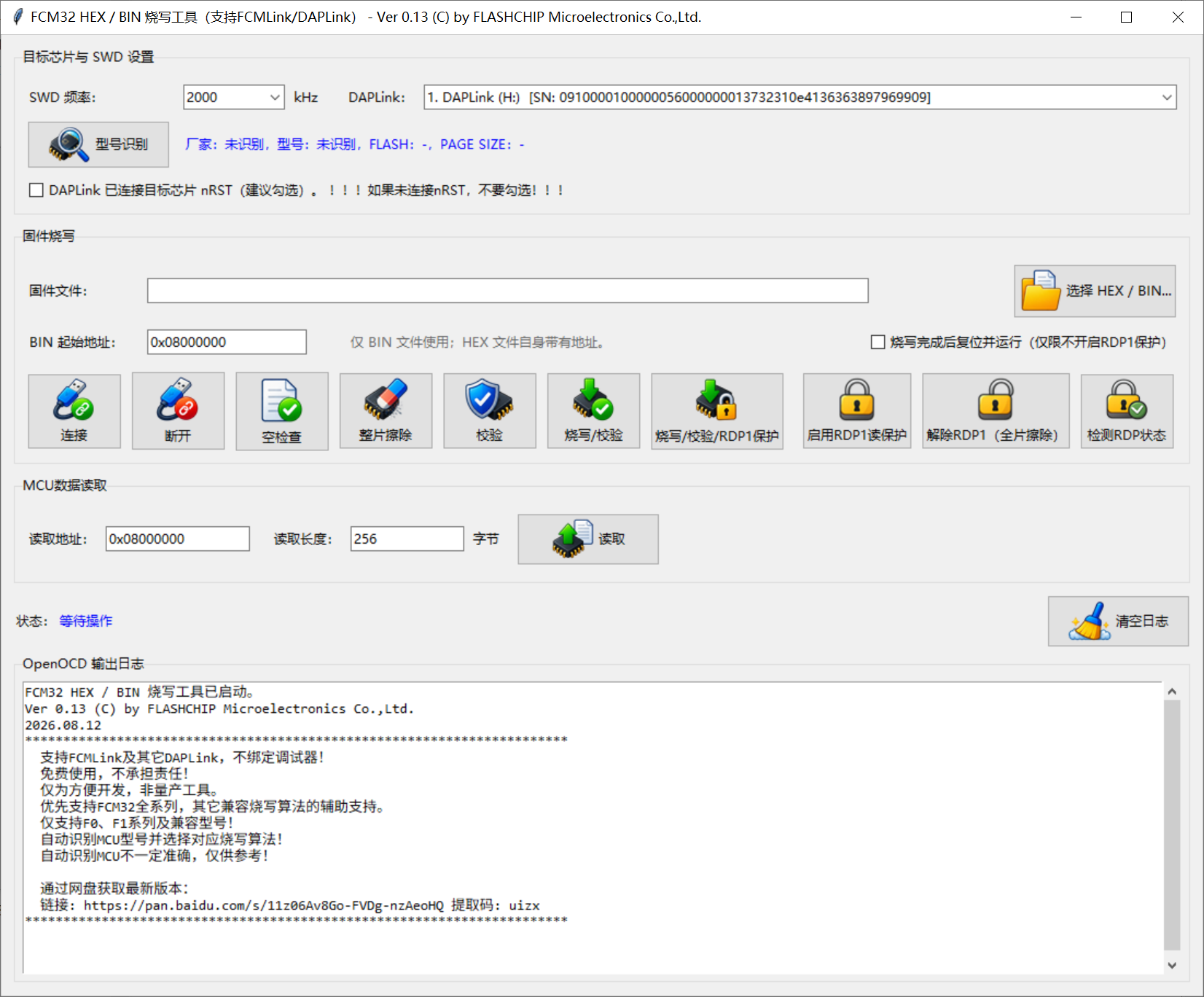Screen dimensions: 1204x997
Task: Click the 读取 read MCU data button
Action: point(588,539)
